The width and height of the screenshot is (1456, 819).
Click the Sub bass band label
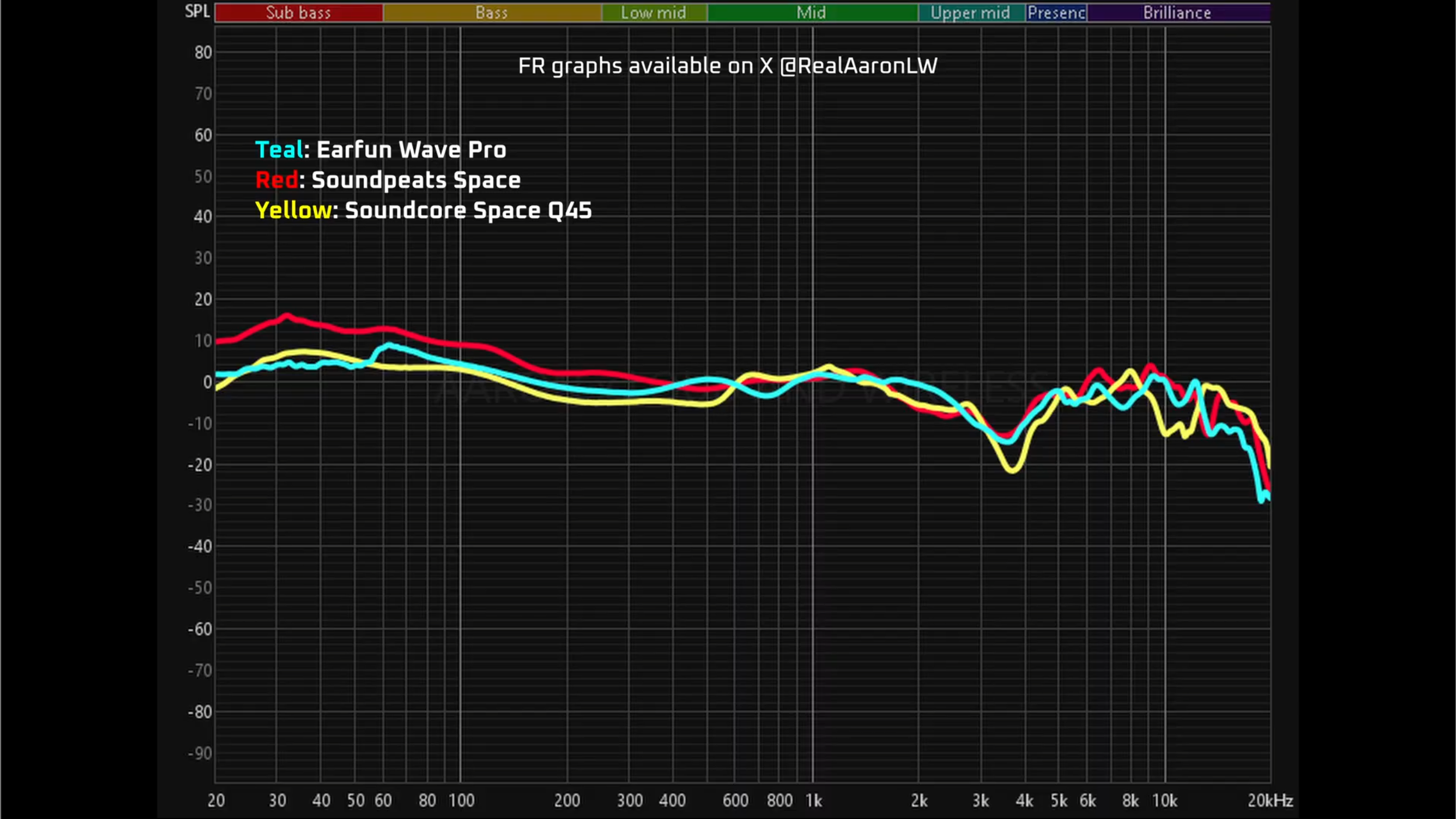298,13
